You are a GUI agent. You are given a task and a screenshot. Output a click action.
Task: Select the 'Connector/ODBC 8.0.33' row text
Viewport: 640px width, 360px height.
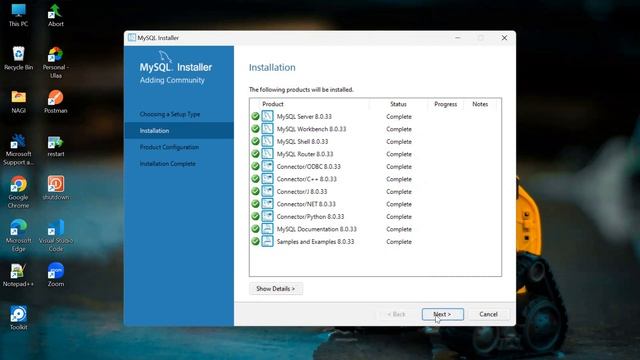point(309,167)
